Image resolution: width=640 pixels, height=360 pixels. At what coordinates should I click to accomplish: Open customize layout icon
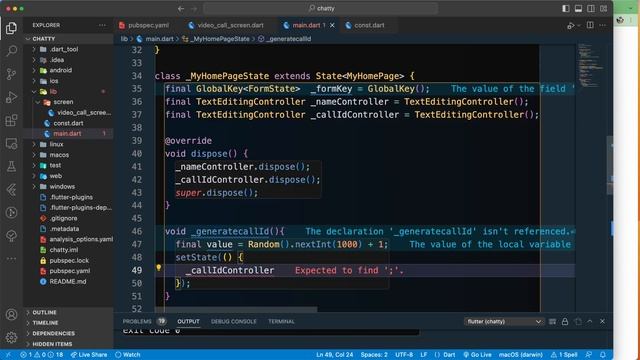[604, 9]
